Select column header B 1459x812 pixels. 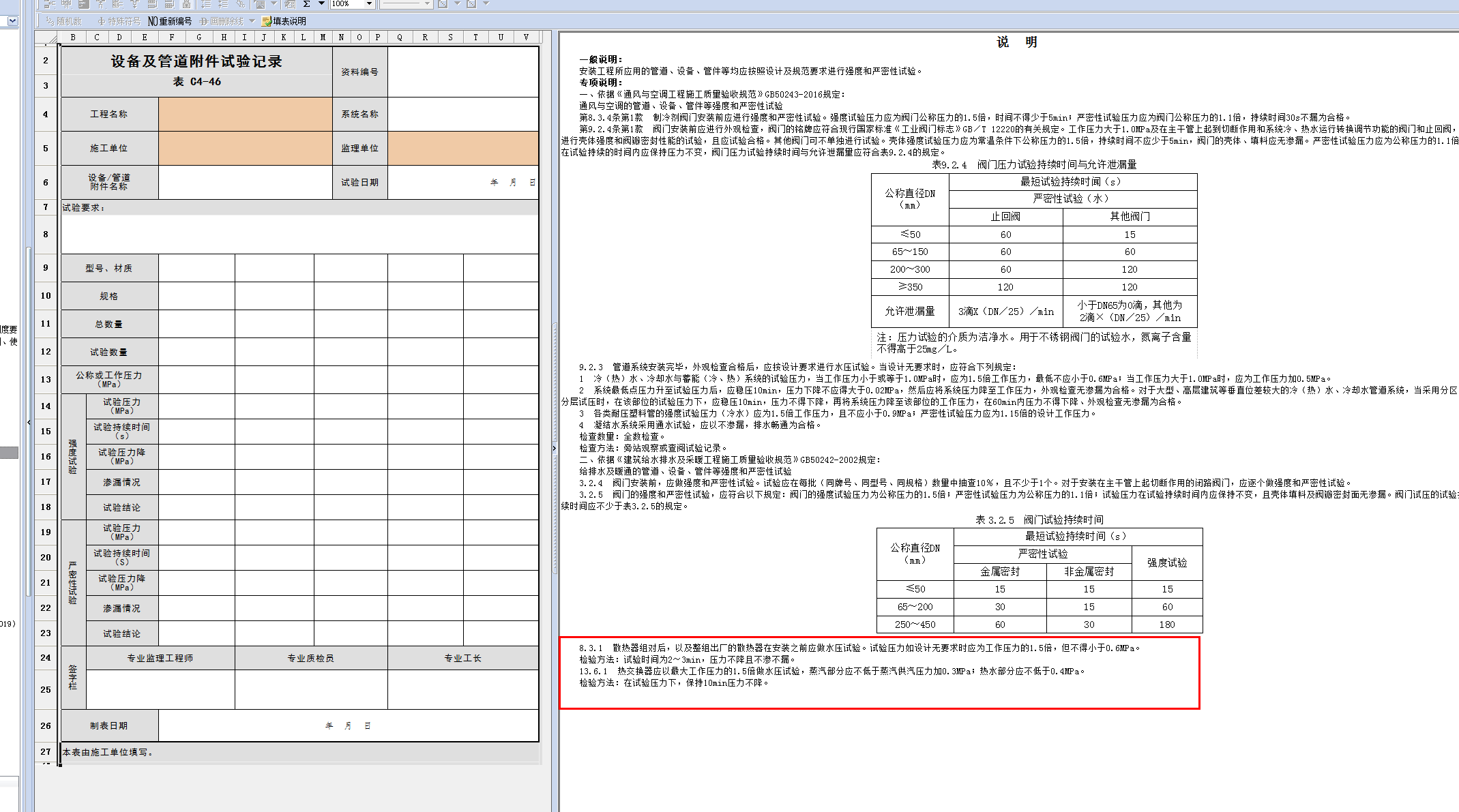pyautogui.click(x=73, y=37)
